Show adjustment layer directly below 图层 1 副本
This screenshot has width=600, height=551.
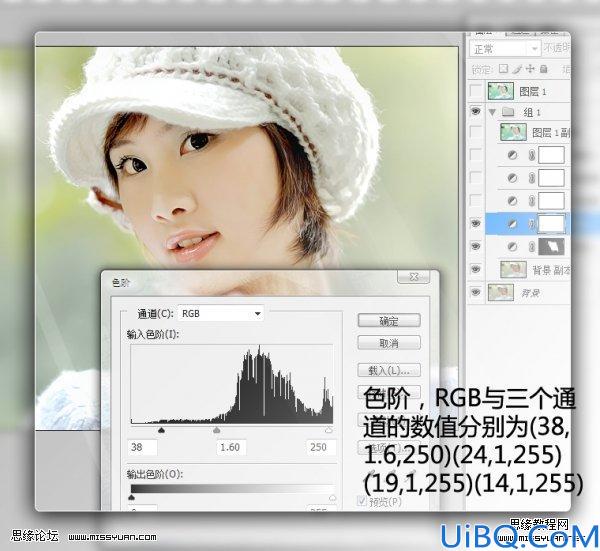[476, 155]
